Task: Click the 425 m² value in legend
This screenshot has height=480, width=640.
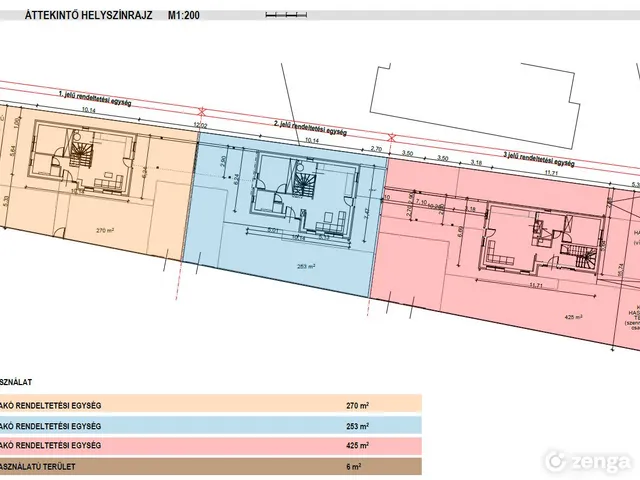Action: click(x=358, y=445)
